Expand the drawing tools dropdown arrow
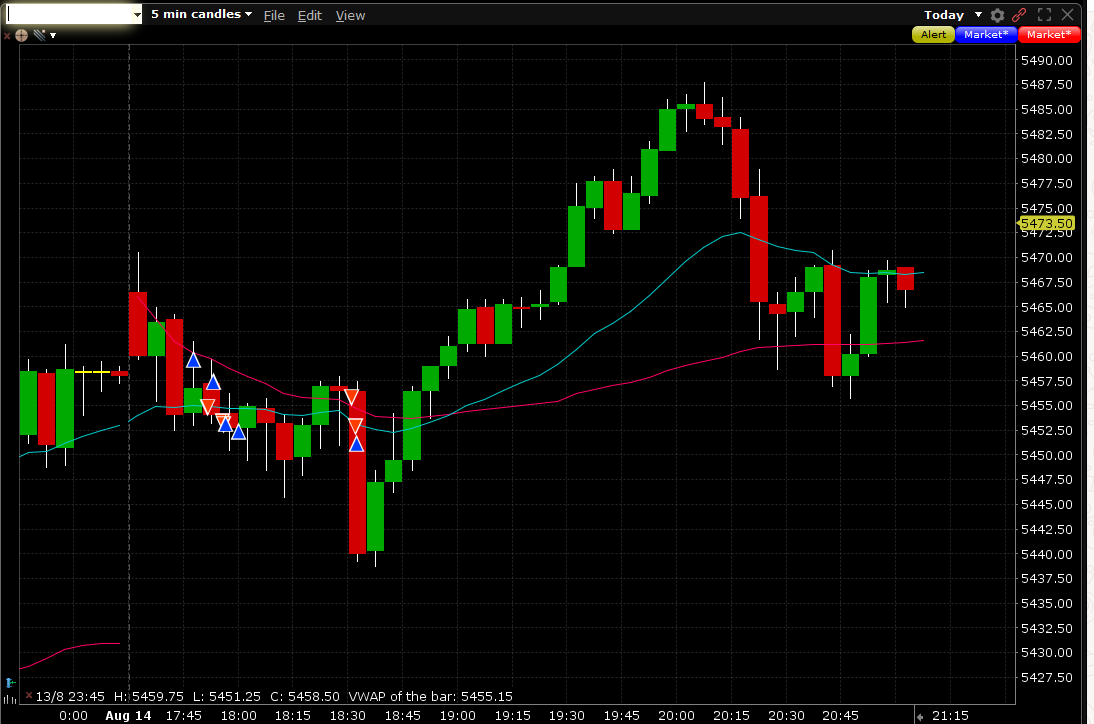The width and height of the screenshot is (1094, 724). (x=53, y=36)
